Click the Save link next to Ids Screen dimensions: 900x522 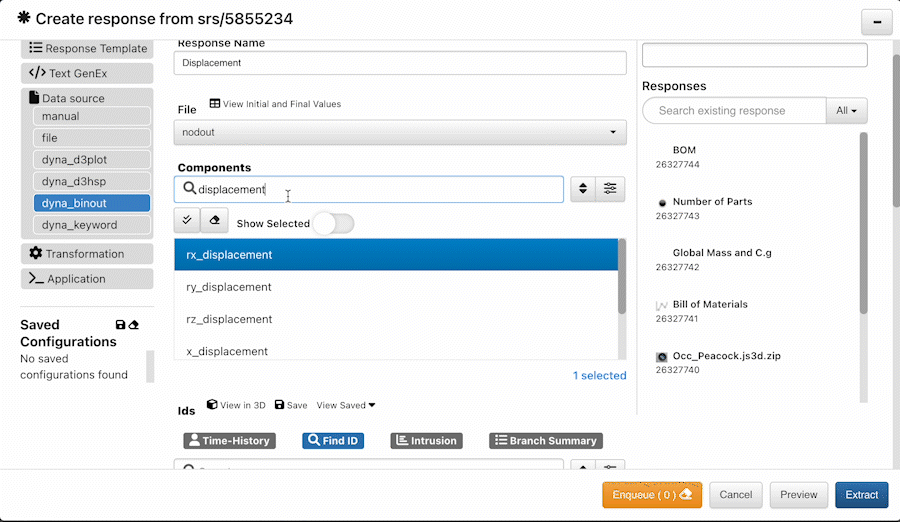(291, 405)
